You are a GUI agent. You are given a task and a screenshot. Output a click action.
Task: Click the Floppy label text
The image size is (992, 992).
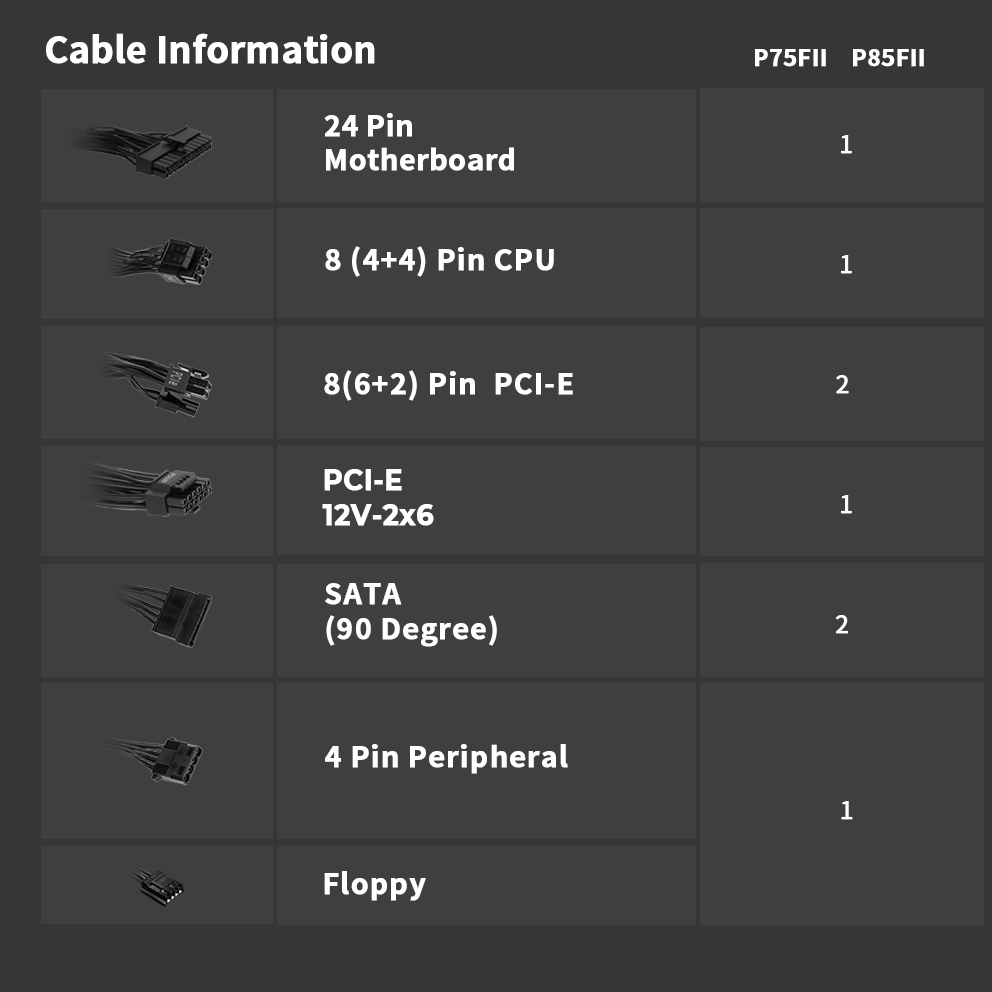pos(374,884)
